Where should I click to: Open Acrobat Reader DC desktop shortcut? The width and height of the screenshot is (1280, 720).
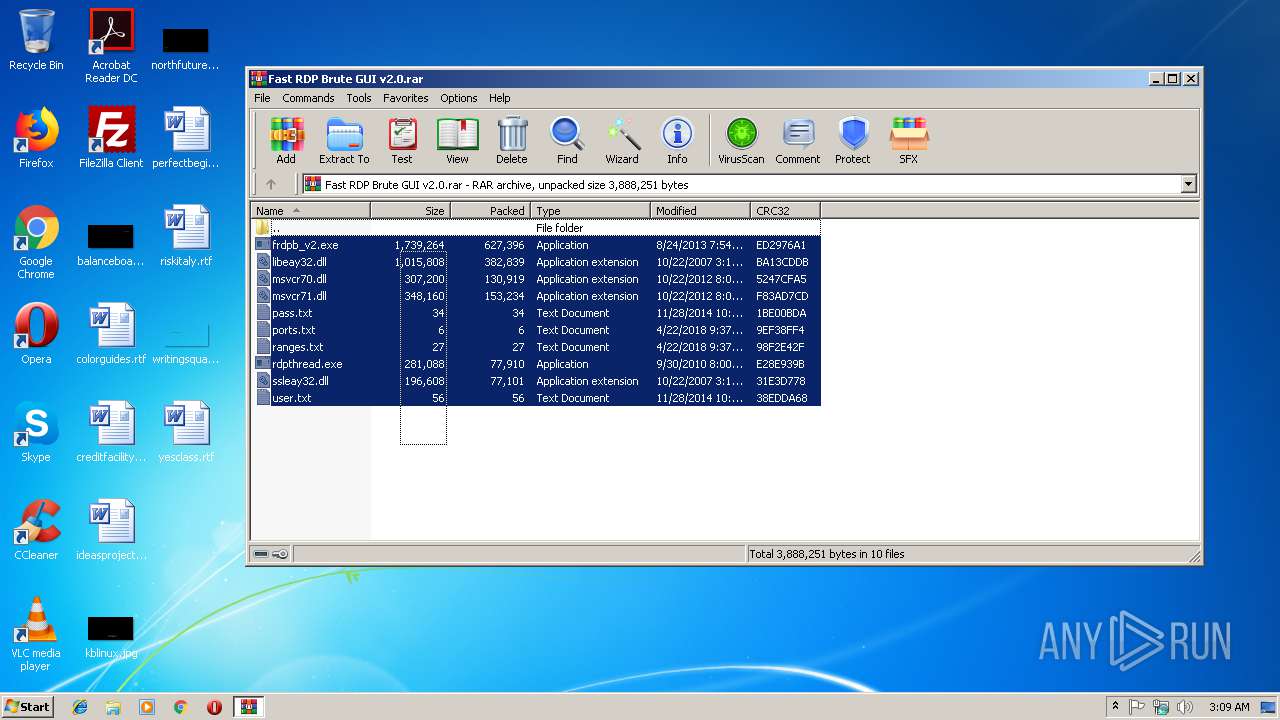pyautogui.click(x=111, y=45)
